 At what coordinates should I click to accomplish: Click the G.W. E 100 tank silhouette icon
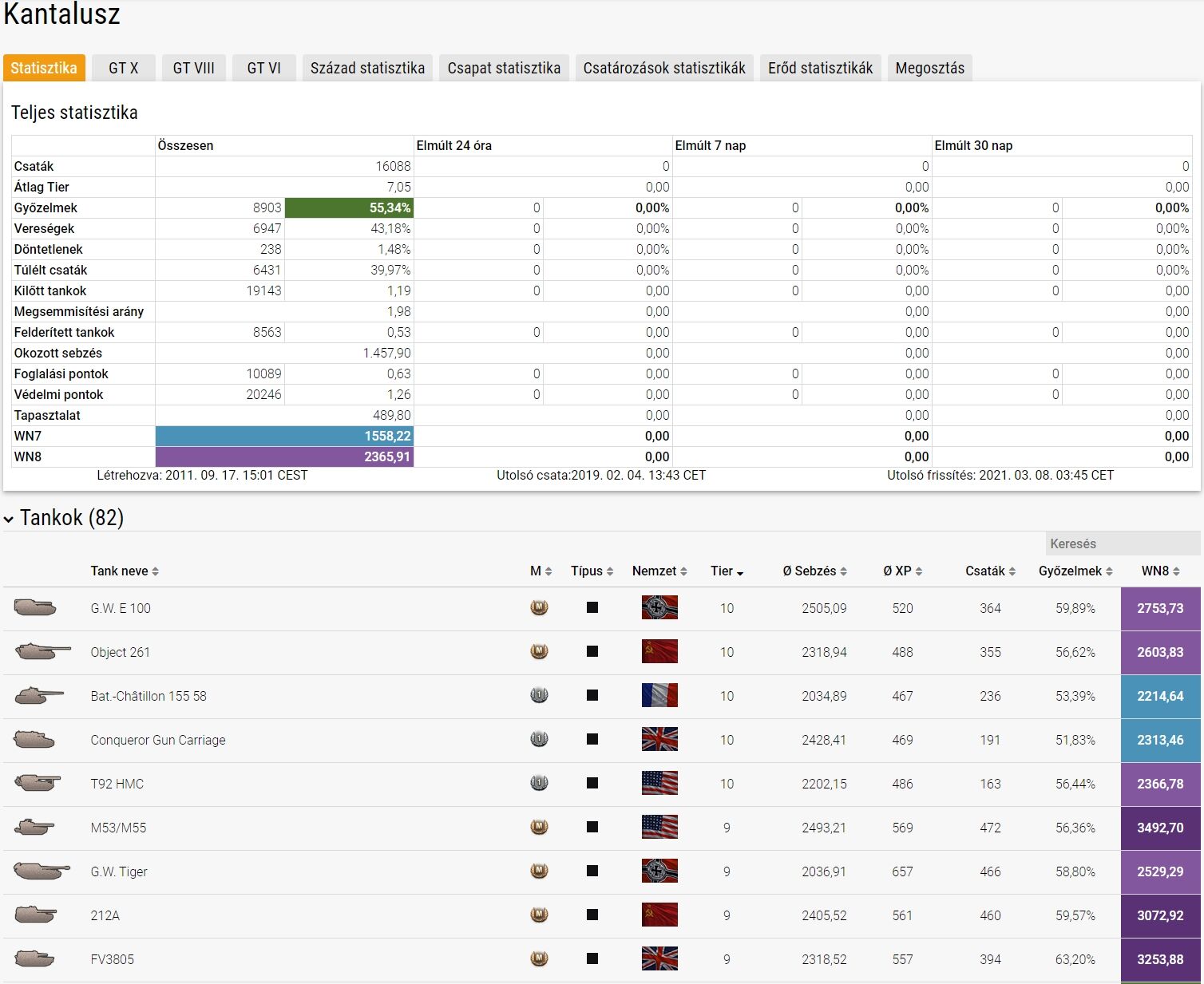click(x=35, y=608)
